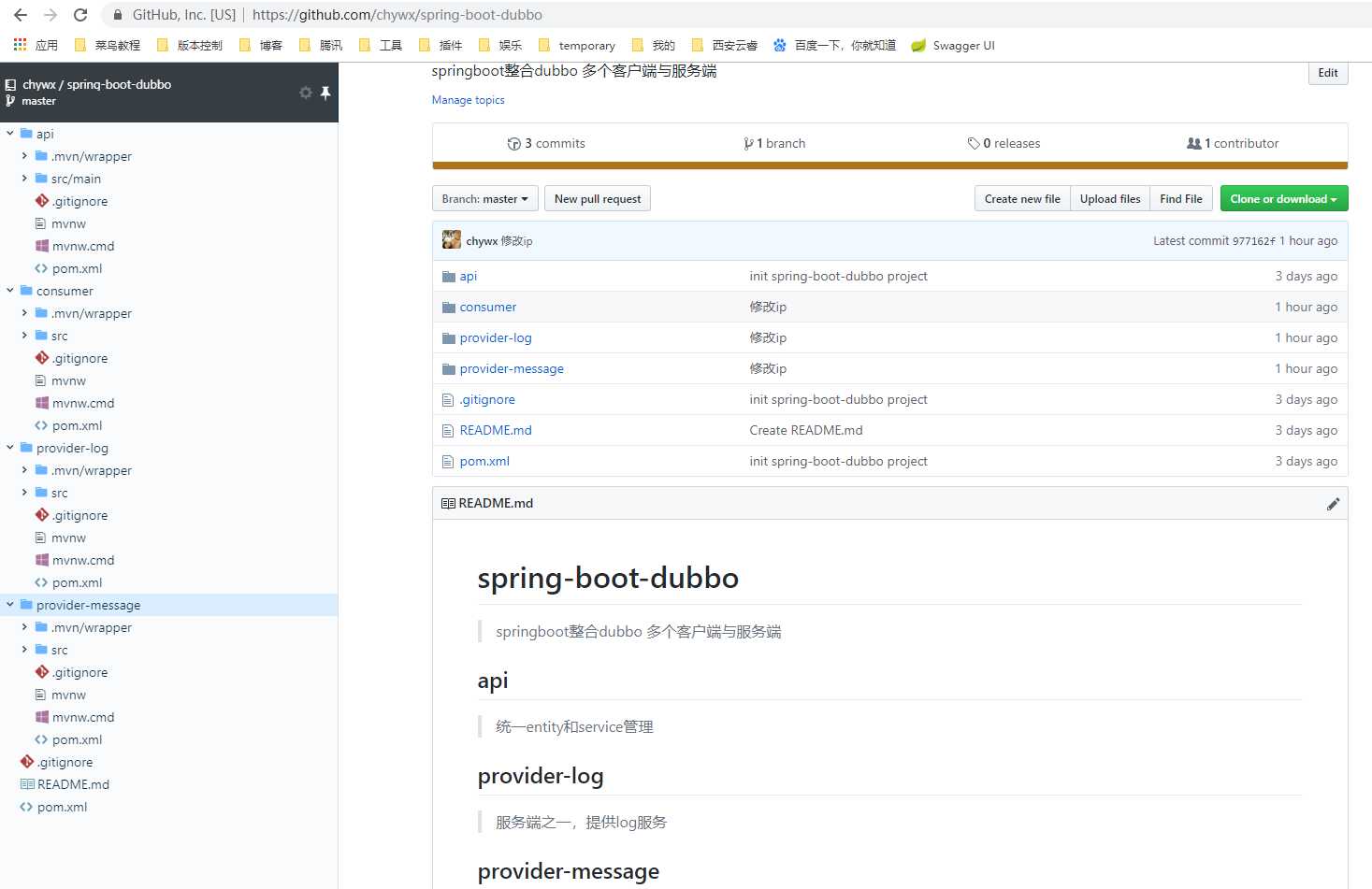1372x889 pixels.
Task: Click the .gitignore link in file list
Action: click(487, 400)
